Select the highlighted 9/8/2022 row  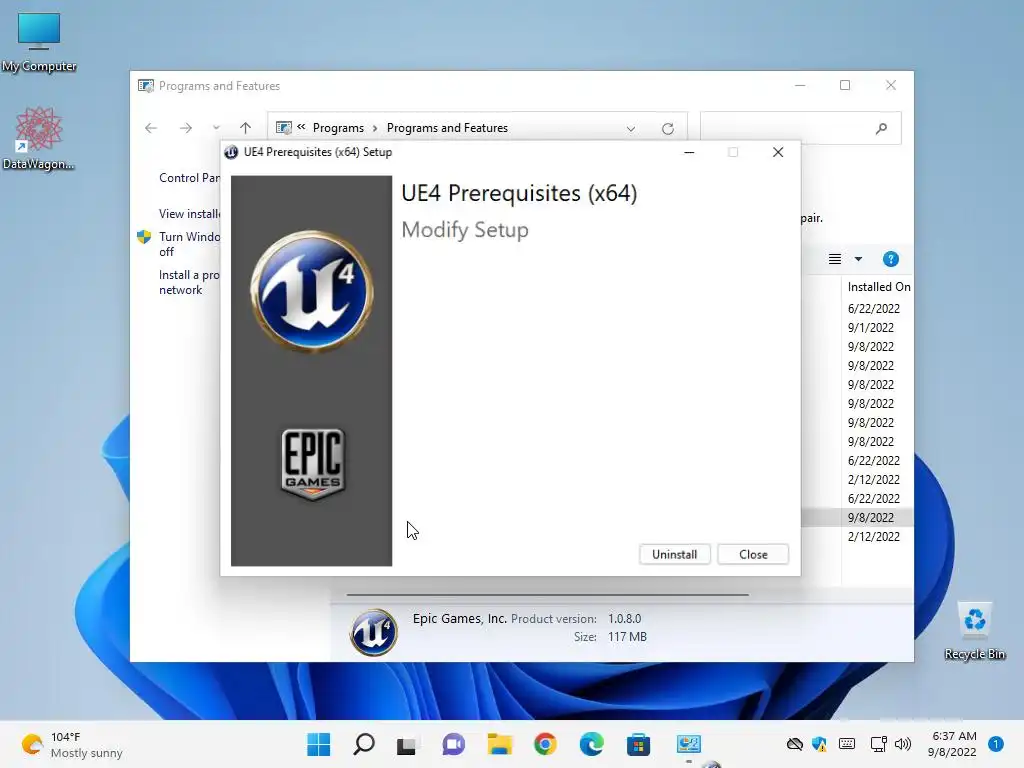pos(857,517)
